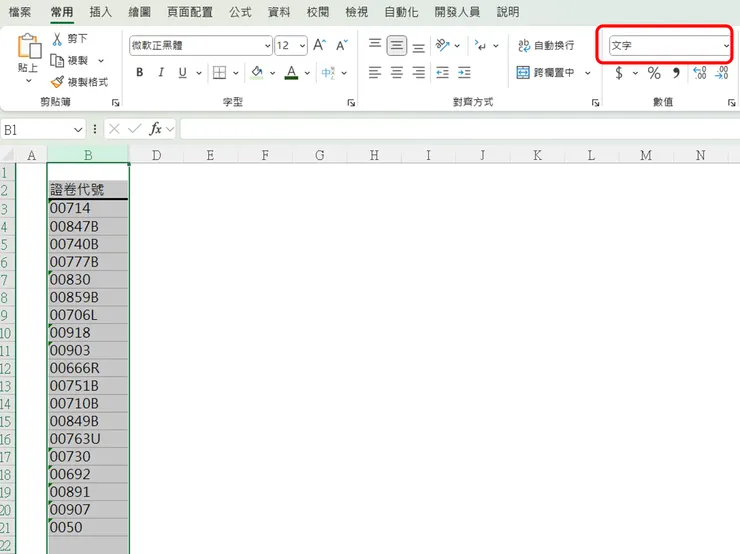Select cell containing 00847B
Viewport: 740px width, 554px height.
click(x=88, y=227)
